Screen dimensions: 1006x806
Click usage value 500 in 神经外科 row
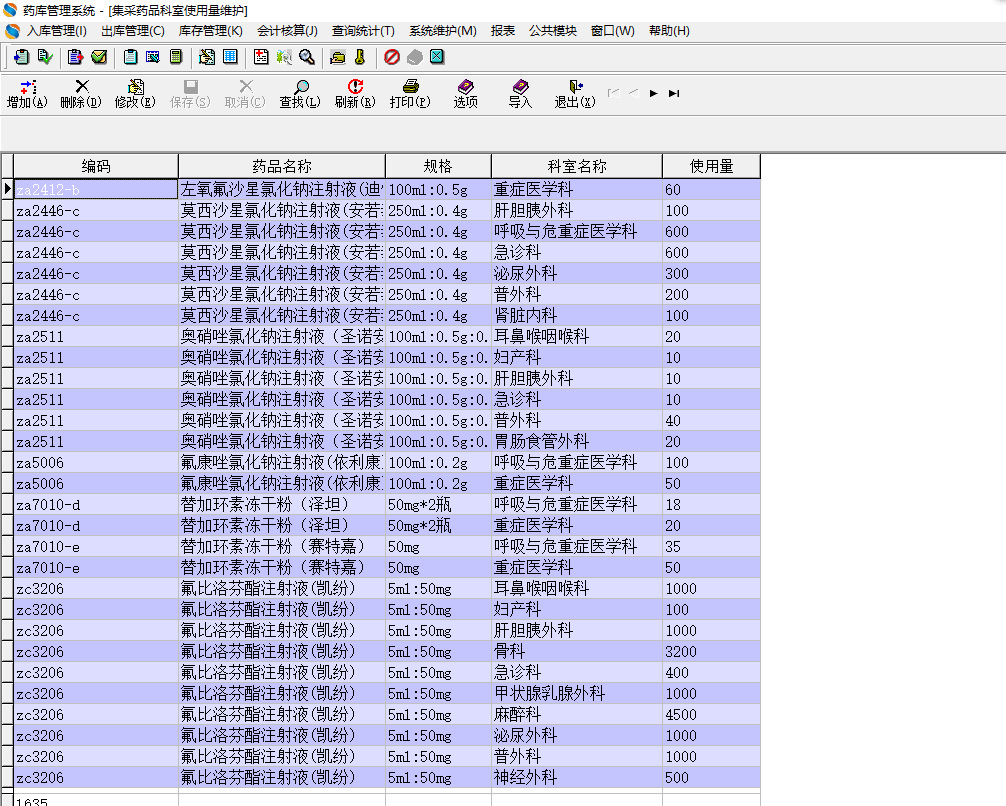click(x=712, y=777)
